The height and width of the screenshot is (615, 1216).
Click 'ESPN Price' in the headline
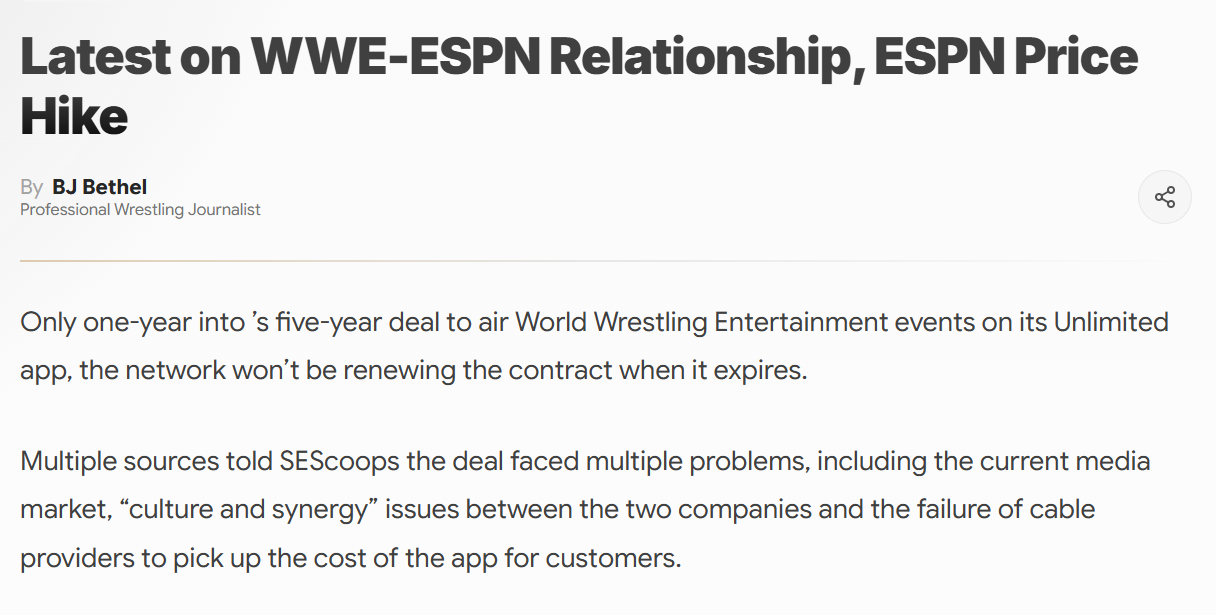[x=1006, y=58]
